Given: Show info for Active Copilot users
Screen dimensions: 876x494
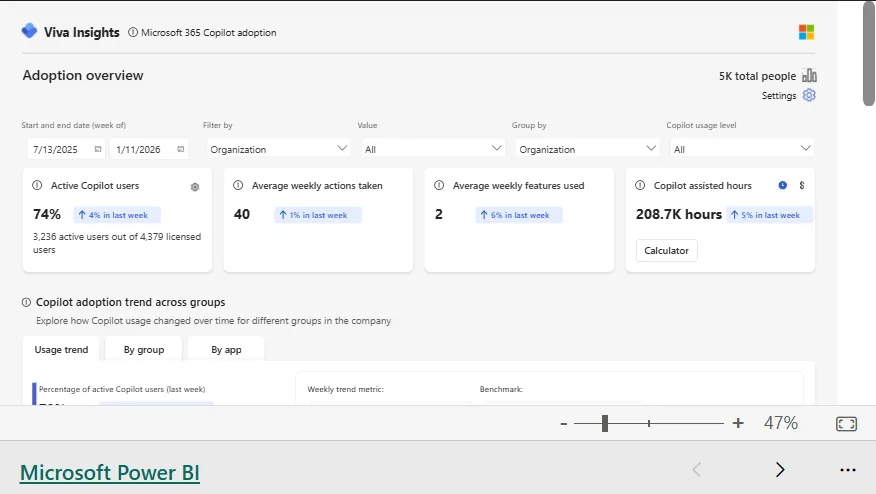Looking at the screenshot, I should click(37, 185).
